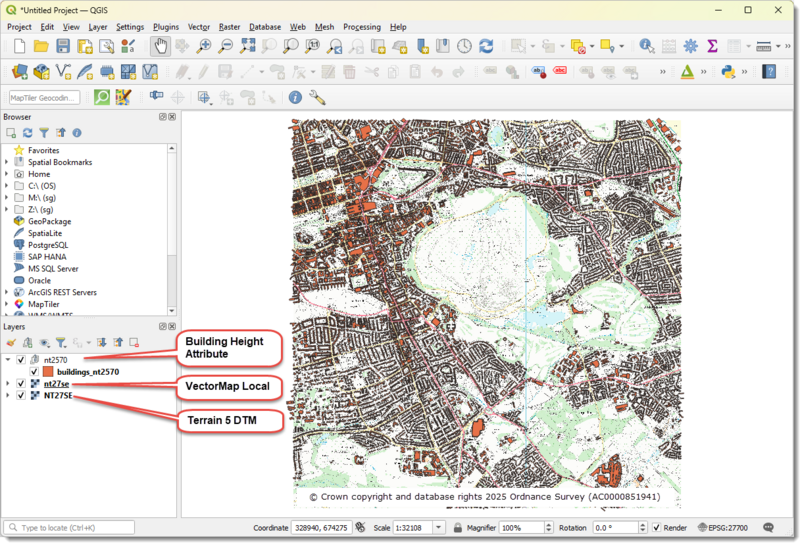This screenshot has height=543, width=800.
Task: Expand ArcGIS REST Servers node
Action: [x=7, y=292]
